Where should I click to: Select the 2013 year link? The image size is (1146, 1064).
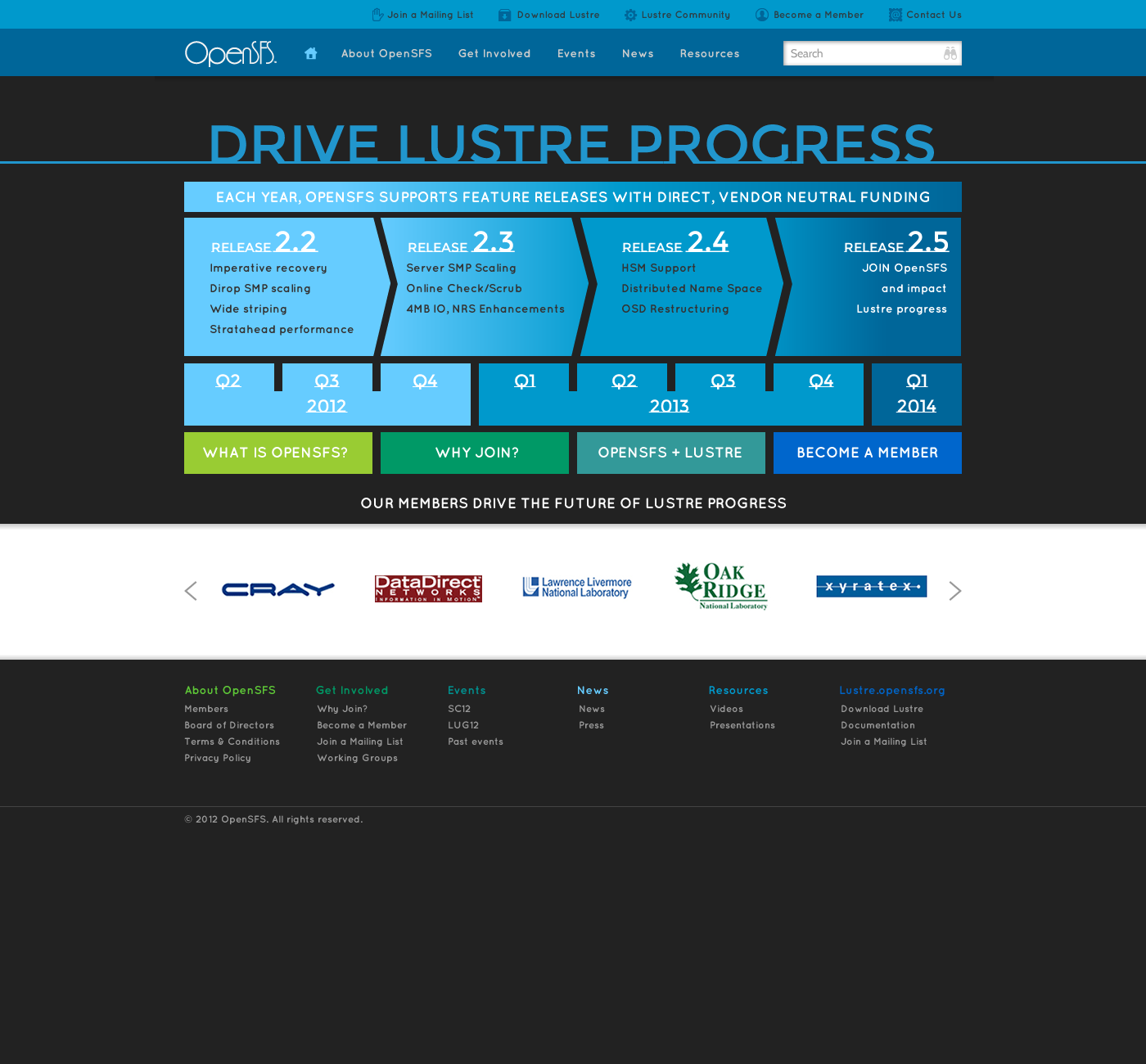tap(670, 406)
